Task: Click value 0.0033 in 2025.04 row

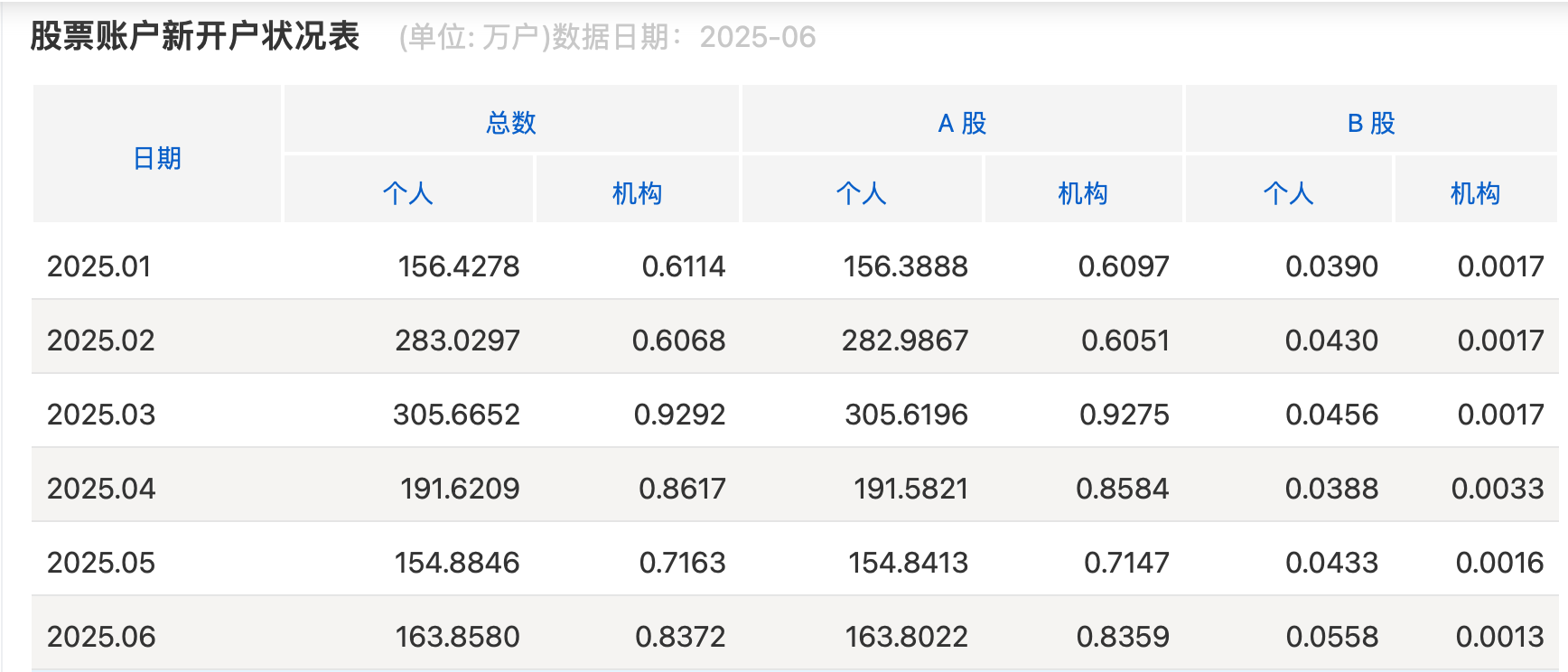Action: pos(1498,489)
